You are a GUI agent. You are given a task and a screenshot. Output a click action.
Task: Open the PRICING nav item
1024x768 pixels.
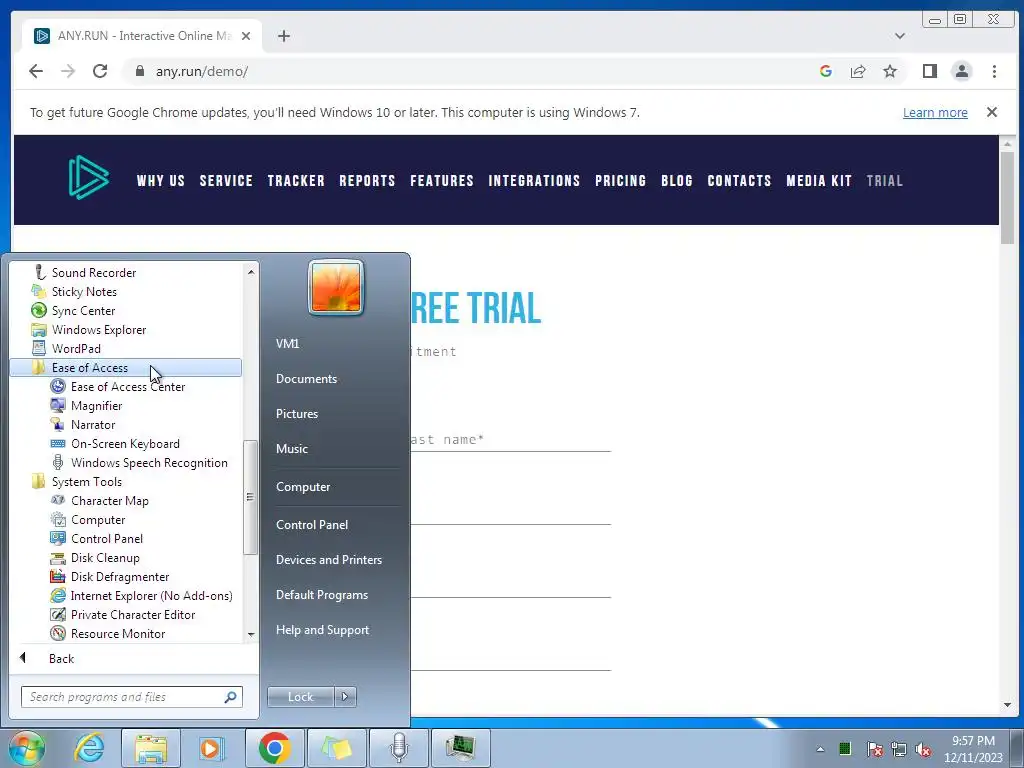[x=620, y=181]
